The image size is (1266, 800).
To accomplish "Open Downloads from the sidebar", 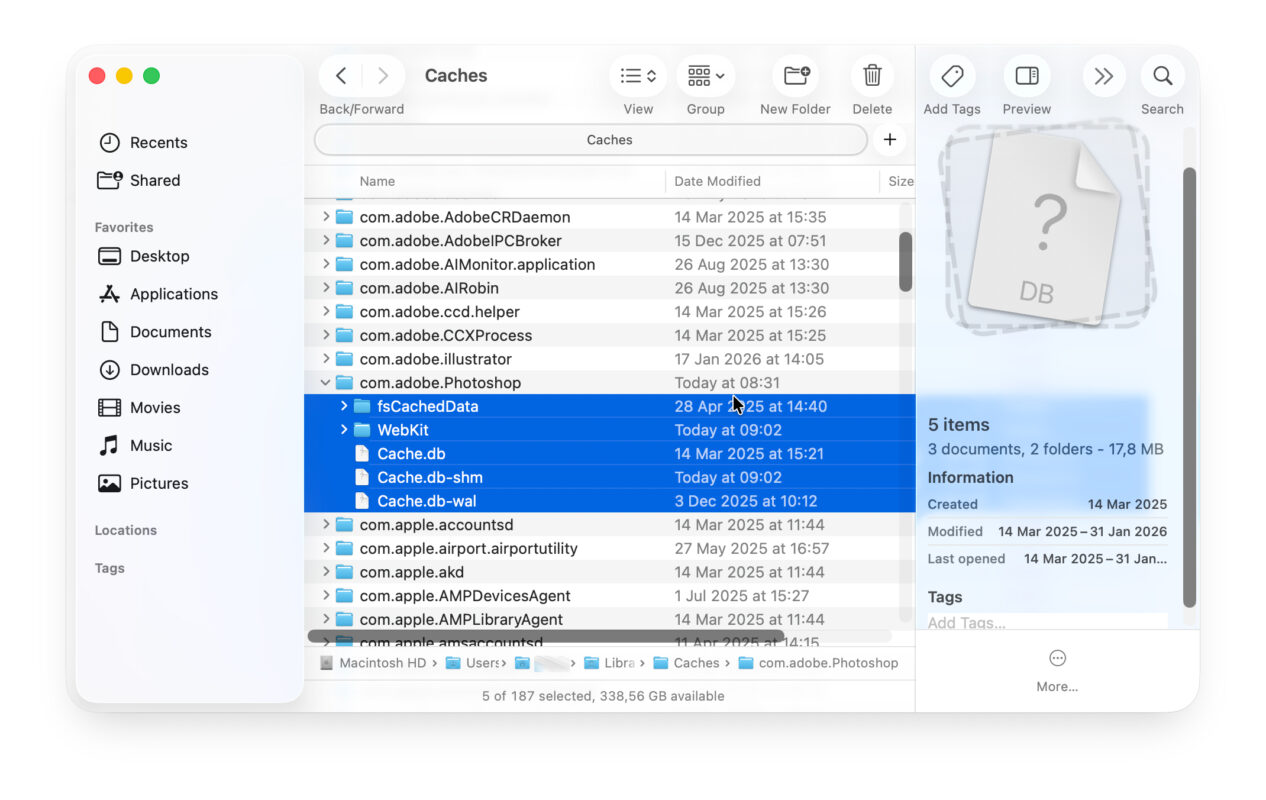I will tap(166, 369).
